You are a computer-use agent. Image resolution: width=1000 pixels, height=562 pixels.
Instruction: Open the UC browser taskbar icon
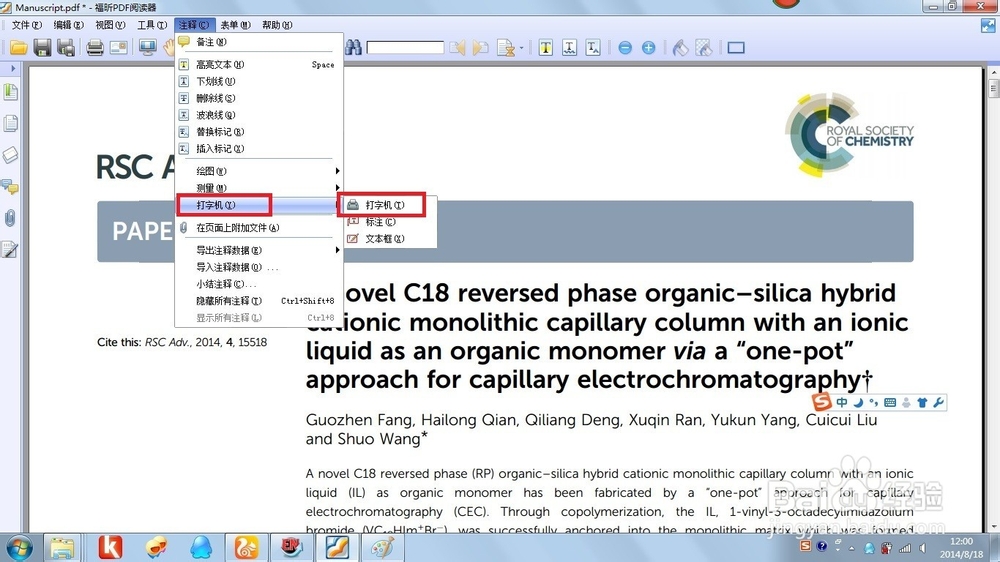click(x=246, y=547)
